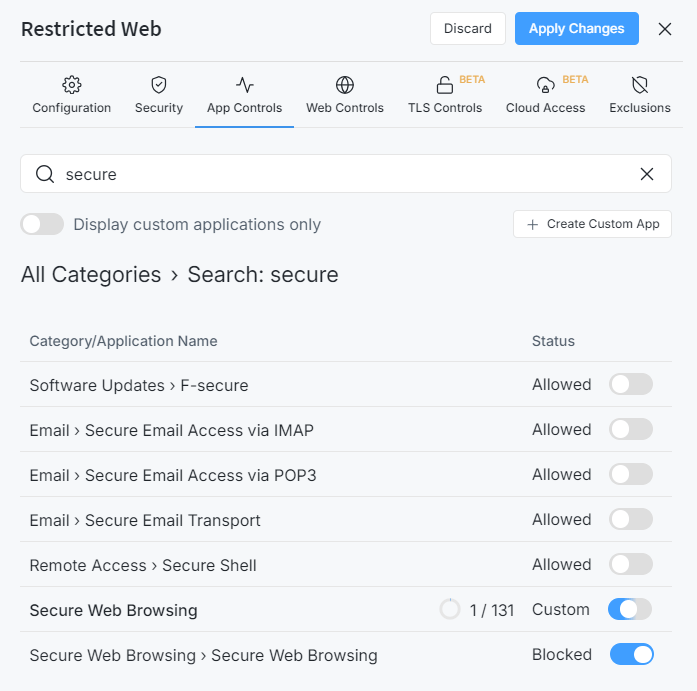697x691 pixels.
Task: Toggle F-secure status switch
Action: tap(631, 384)
